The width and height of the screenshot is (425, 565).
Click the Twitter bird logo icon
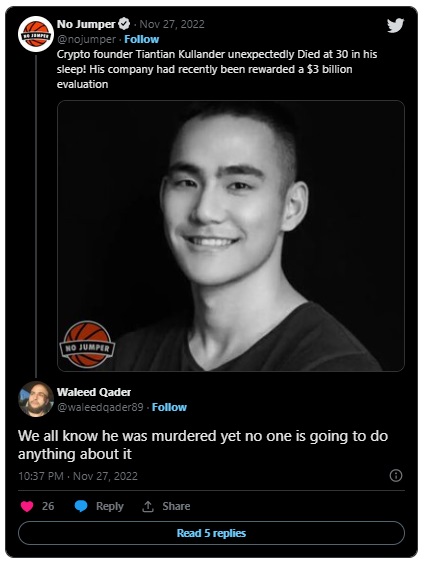pyautogui.click(x=395, y=26)
